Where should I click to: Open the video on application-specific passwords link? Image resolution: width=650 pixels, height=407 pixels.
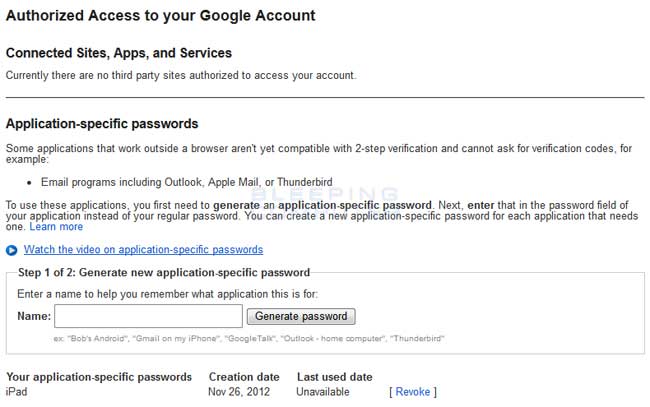point(143,250)
